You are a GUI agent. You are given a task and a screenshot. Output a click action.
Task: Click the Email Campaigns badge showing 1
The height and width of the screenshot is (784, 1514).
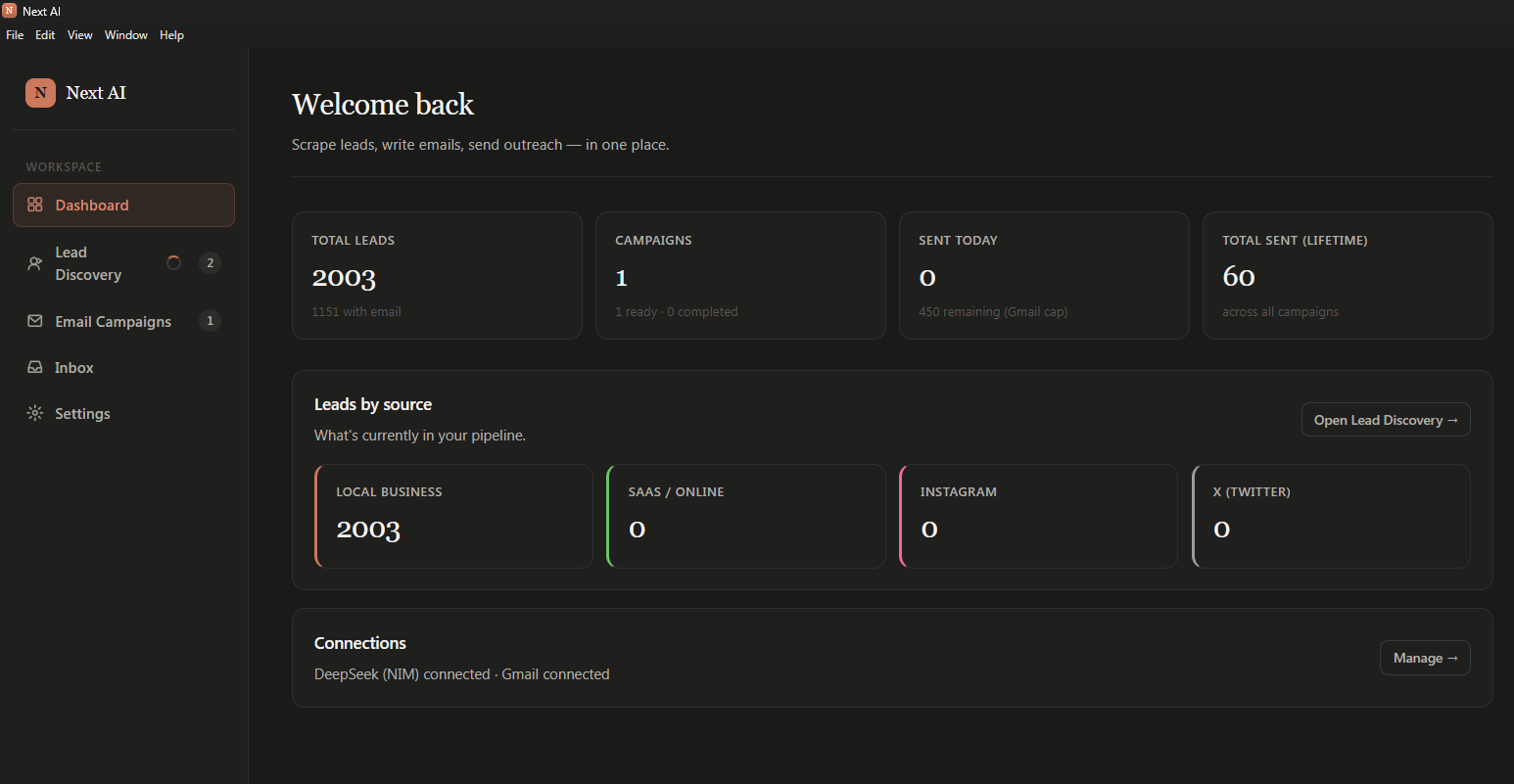tap(210, 320)
